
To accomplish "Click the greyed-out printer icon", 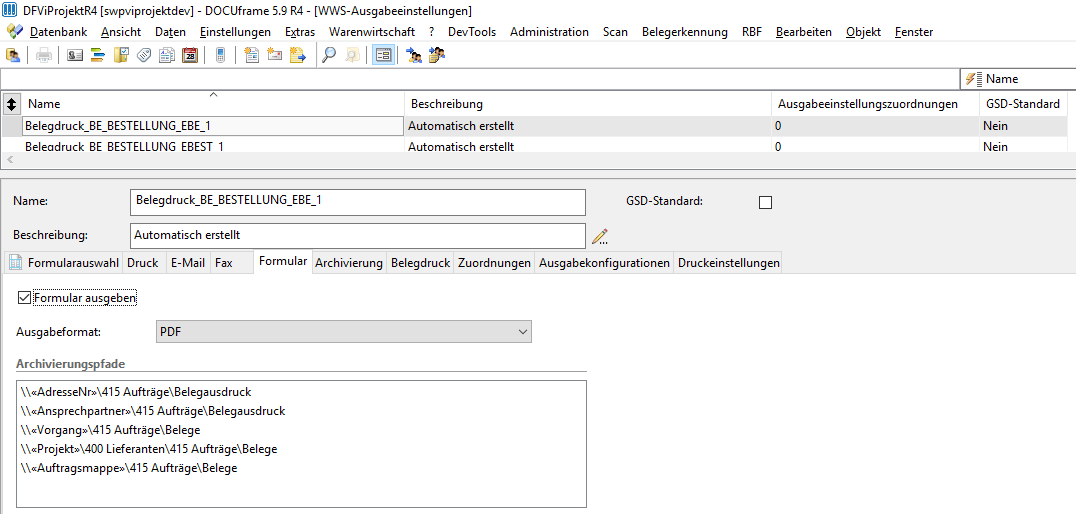I will (x=44, y=56).
